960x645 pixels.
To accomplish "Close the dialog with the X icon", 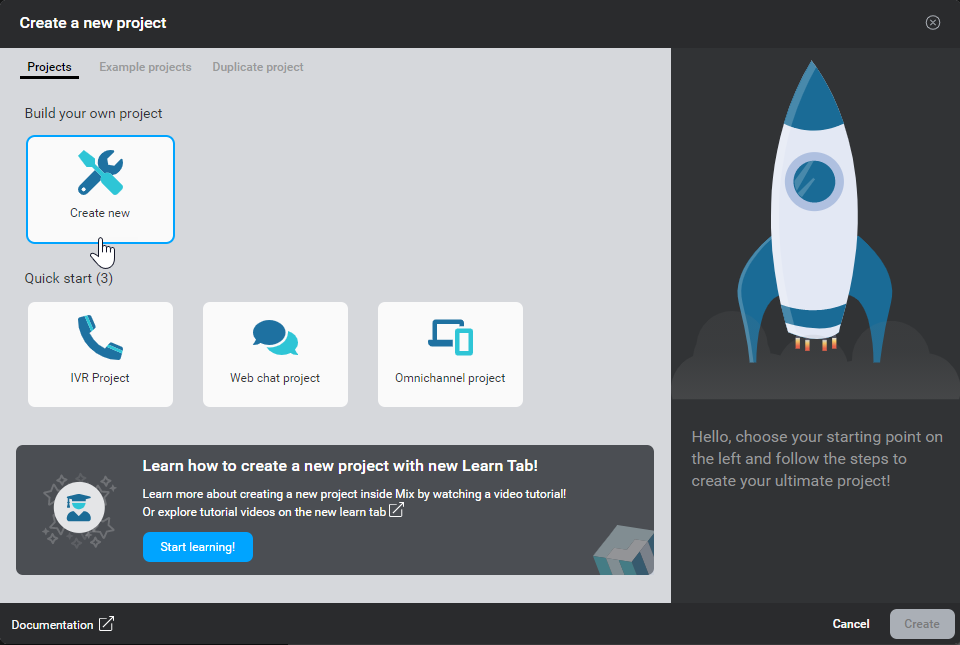I will [933, 23].
